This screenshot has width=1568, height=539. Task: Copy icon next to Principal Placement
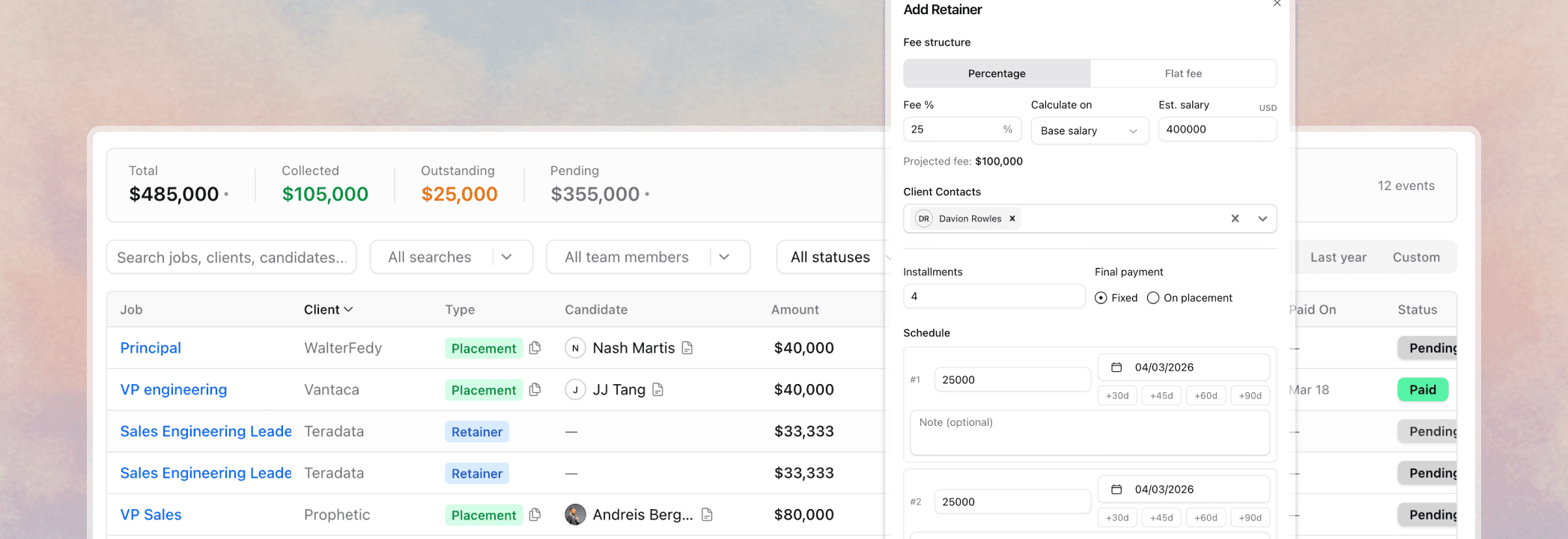(x=535, y=347)
